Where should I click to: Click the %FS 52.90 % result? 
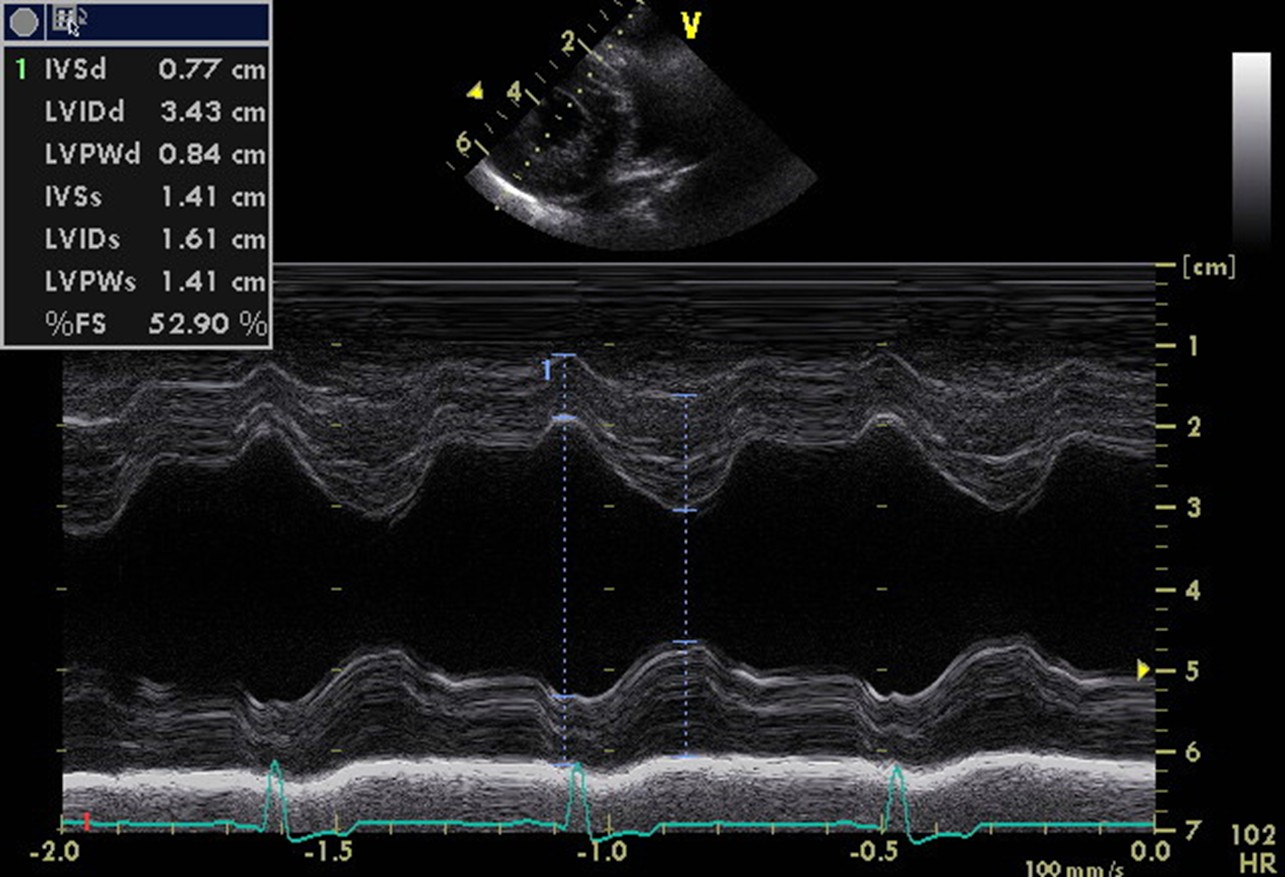tap(155, 325)
